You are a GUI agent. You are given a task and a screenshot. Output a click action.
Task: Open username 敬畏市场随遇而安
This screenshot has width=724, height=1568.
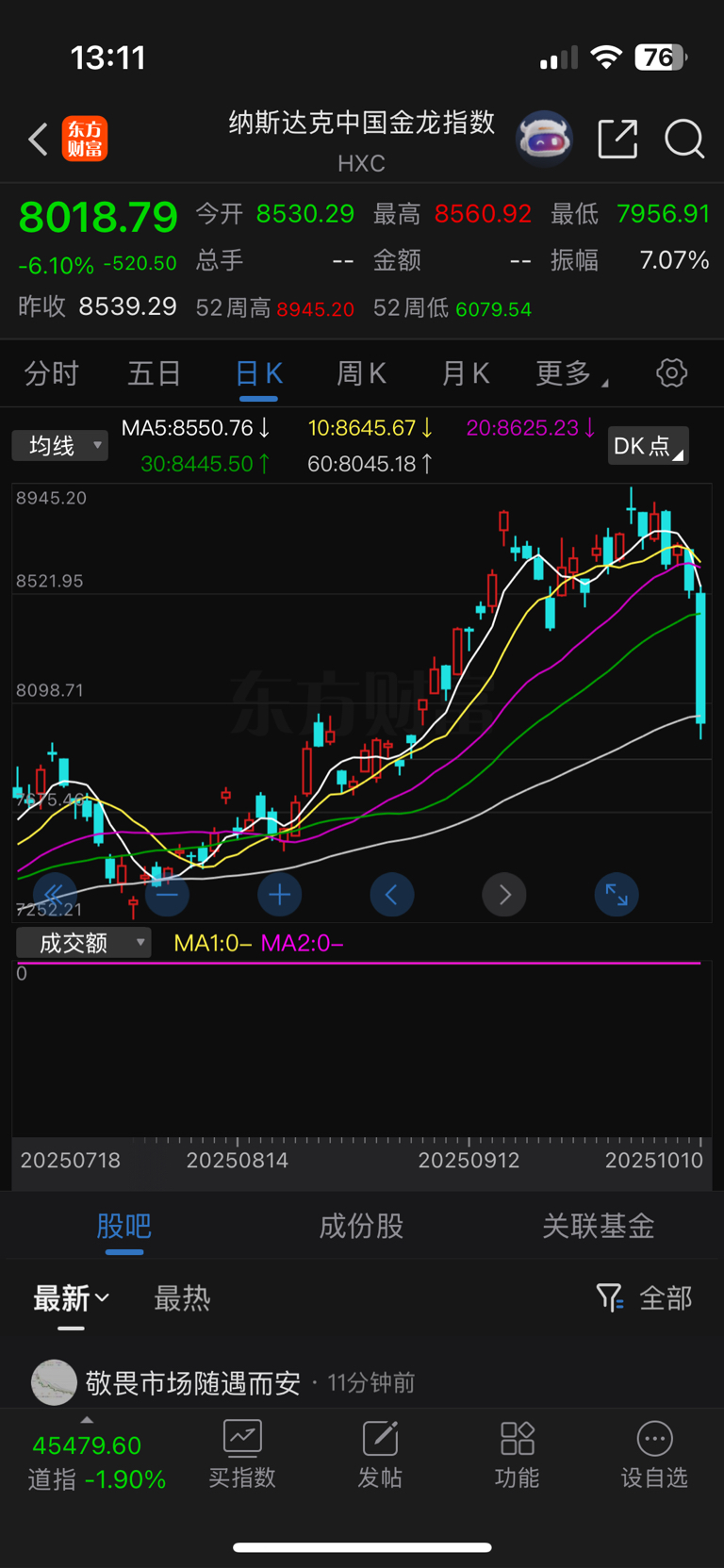[193, 1383]
